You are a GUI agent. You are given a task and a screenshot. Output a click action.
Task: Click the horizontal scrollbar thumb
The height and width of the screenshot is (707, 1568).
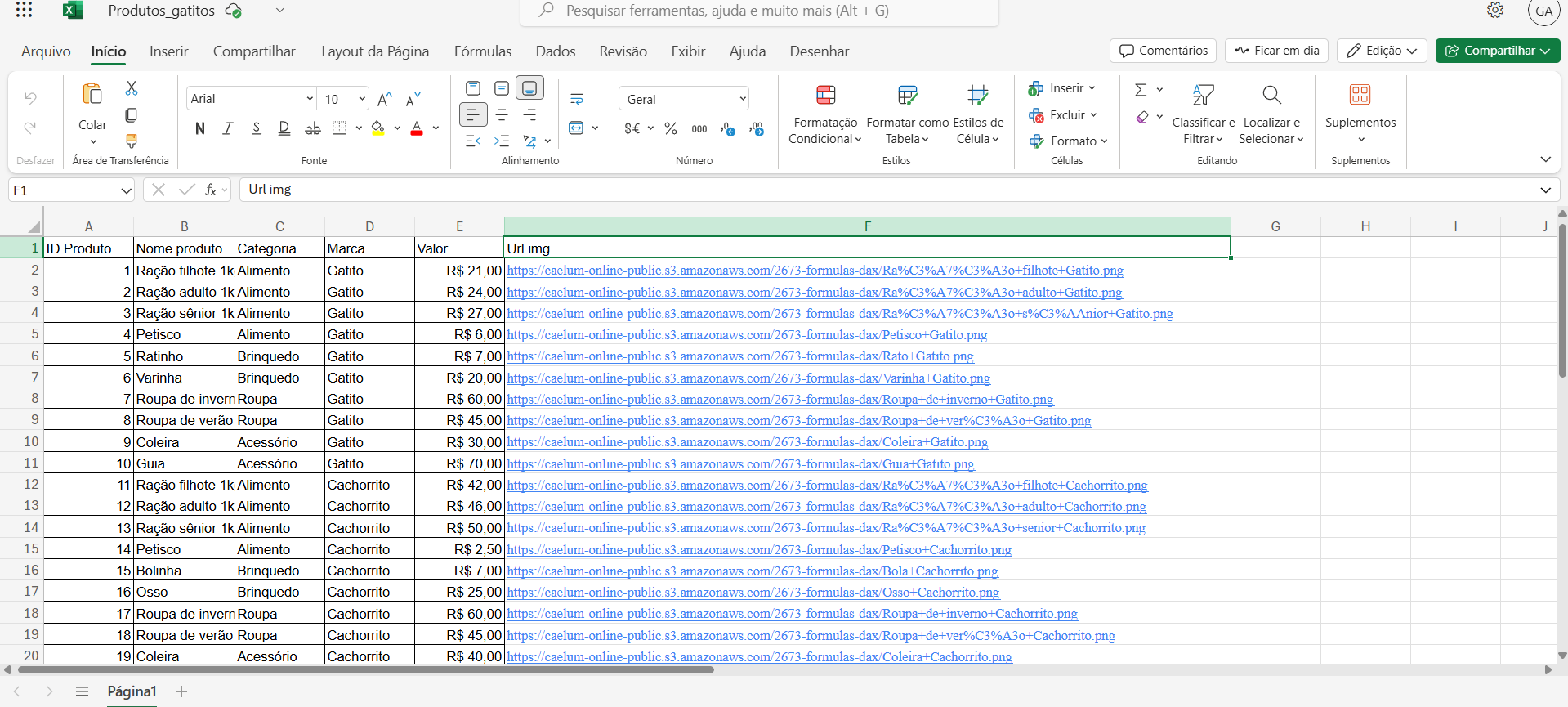366,669
